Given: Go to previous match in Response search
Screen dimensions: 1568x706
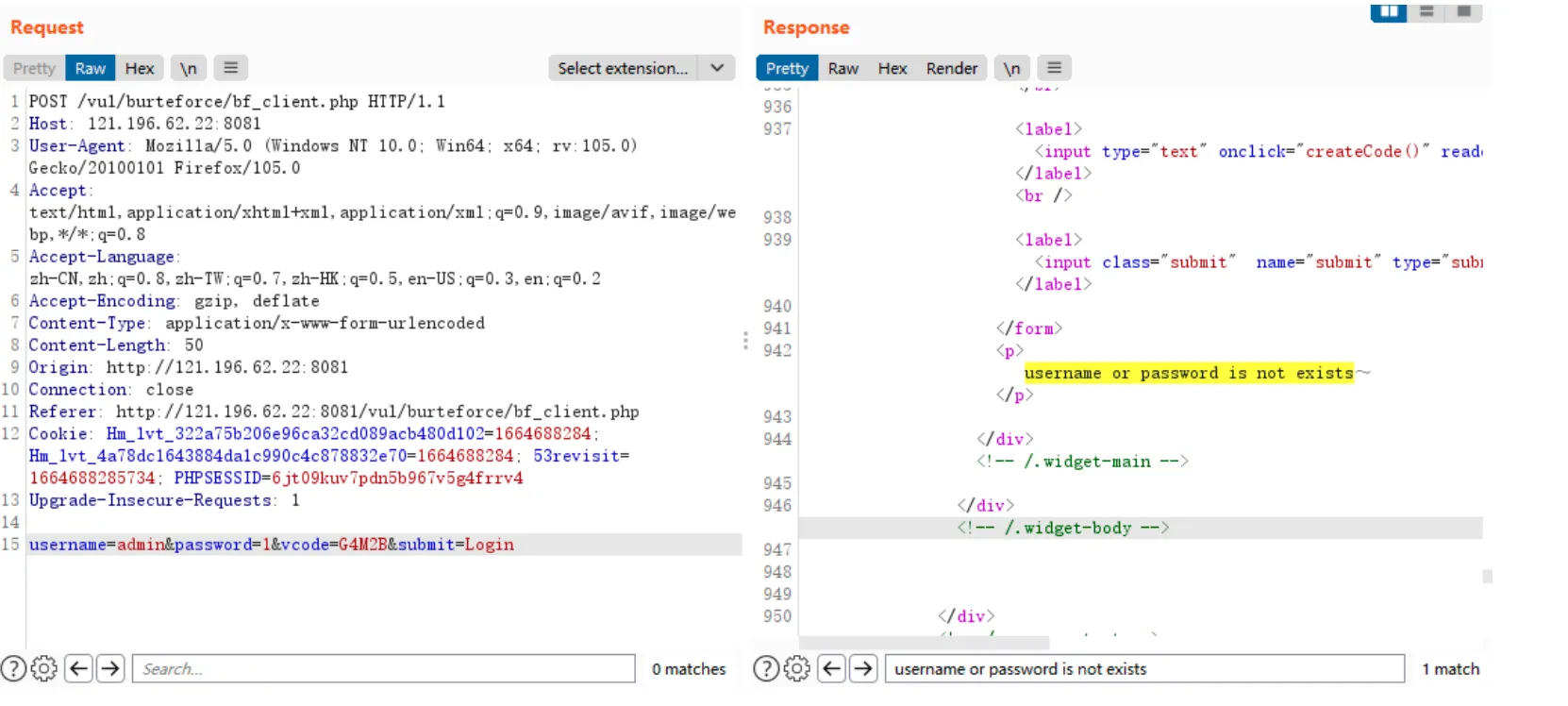Looking at the screenshot, I should coord(831,668).
